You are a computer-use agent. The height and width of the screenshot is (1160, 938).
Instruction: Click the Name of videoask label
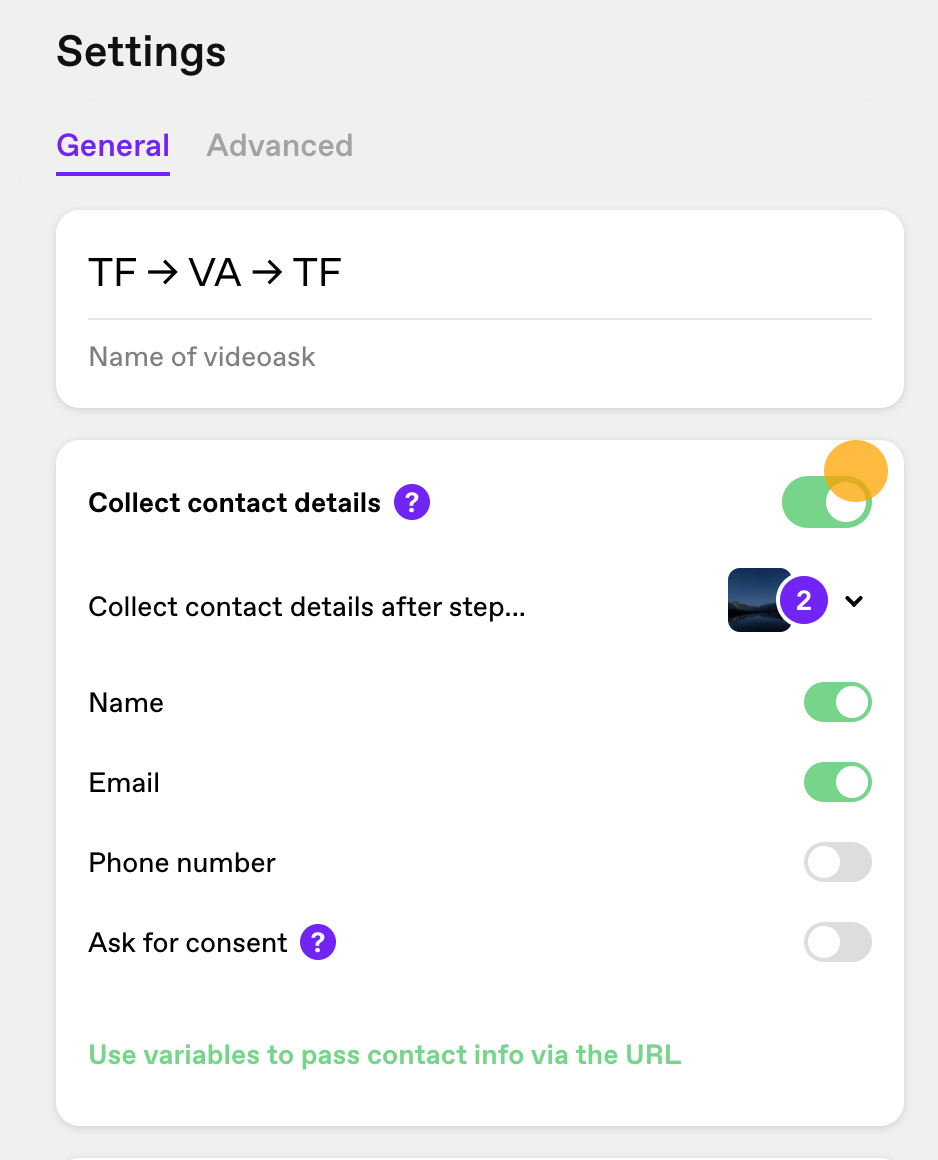[x=202, y=357]
